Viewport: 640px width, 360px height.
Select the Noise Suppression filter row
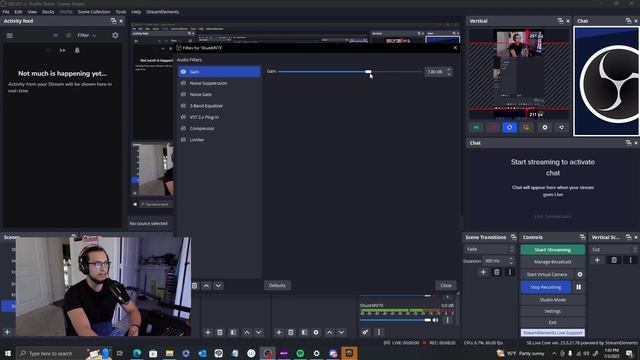point(220,83)
